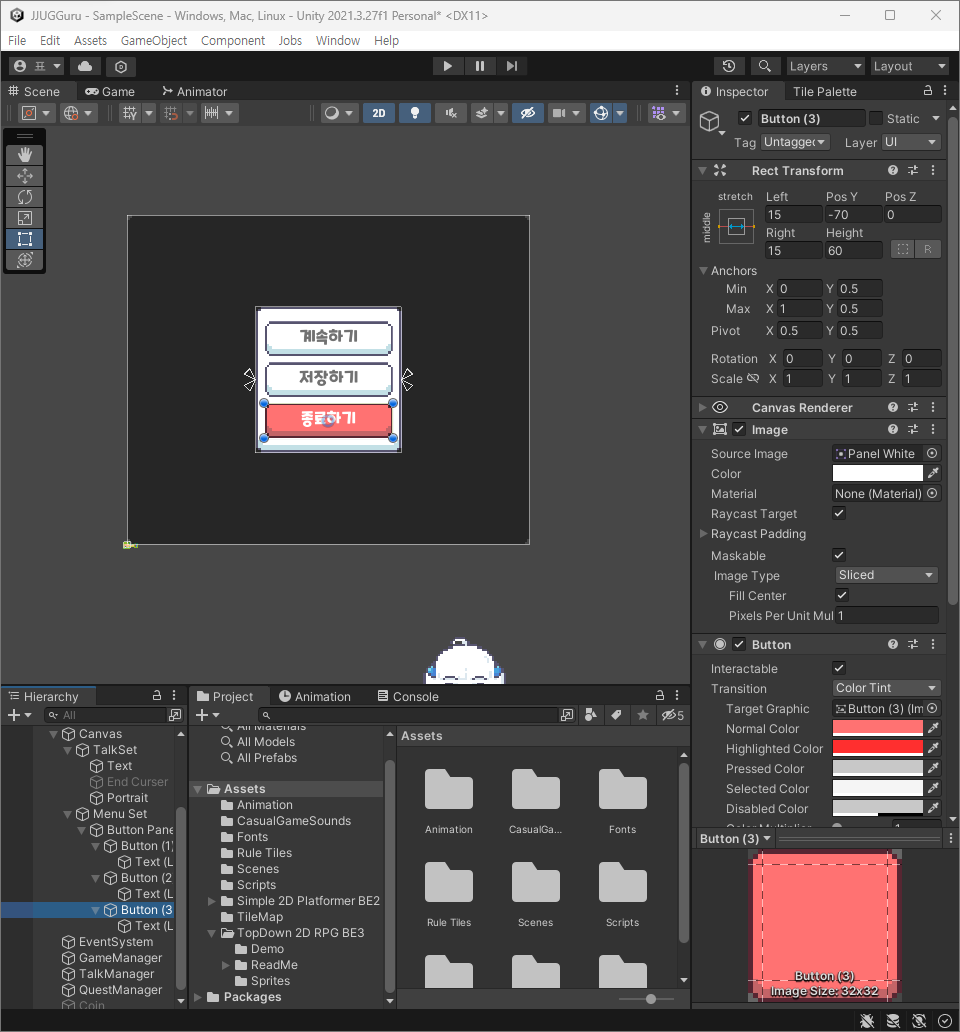Image resolution: width=960 pixels, height=1032 pixels.
Task: Toggle scene lighting with the bulb icon
Action: click(x=414, y=113)
